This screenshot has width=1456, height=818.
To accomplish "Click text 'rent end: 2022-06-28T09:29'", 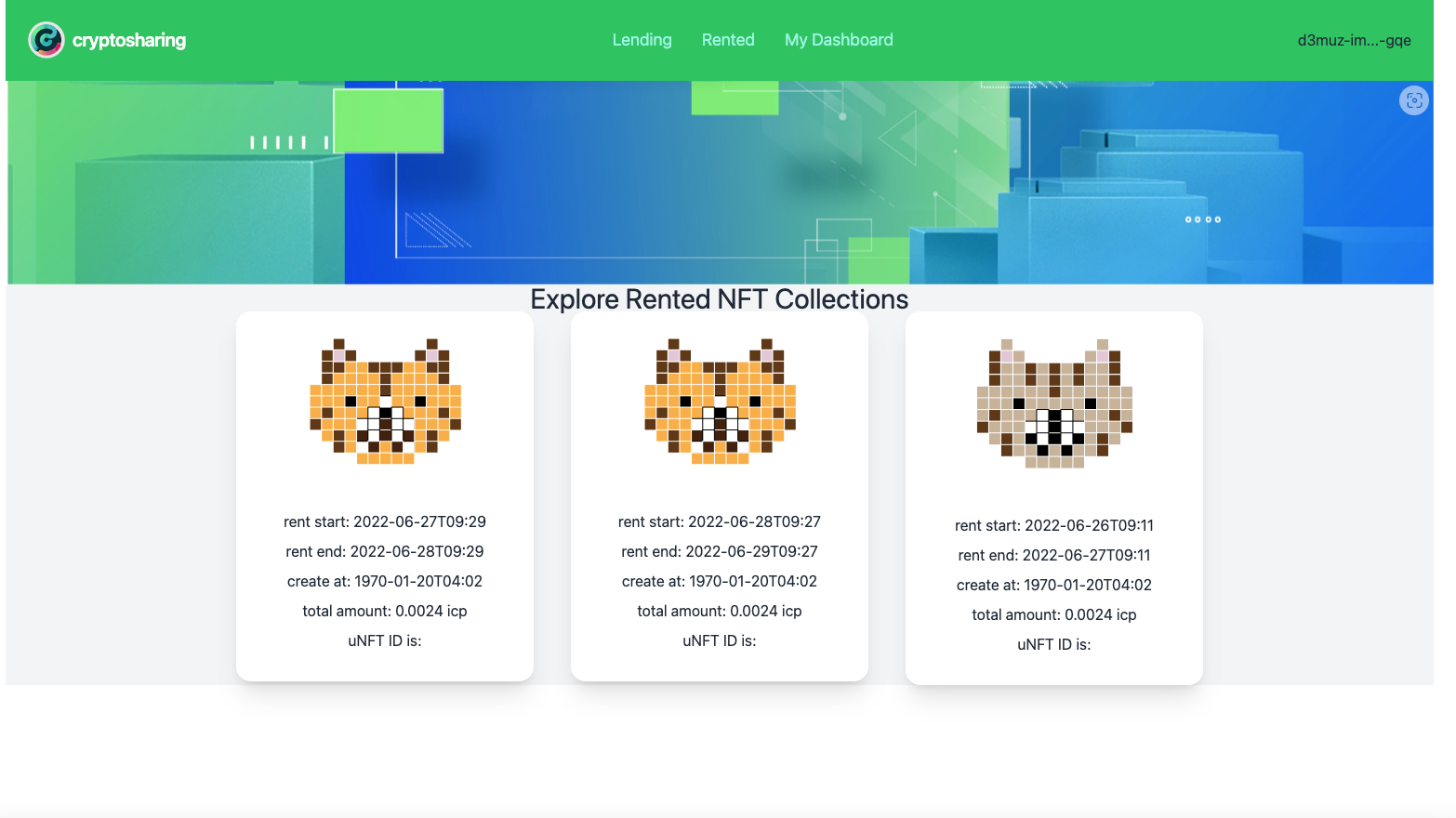I will 385,551.
